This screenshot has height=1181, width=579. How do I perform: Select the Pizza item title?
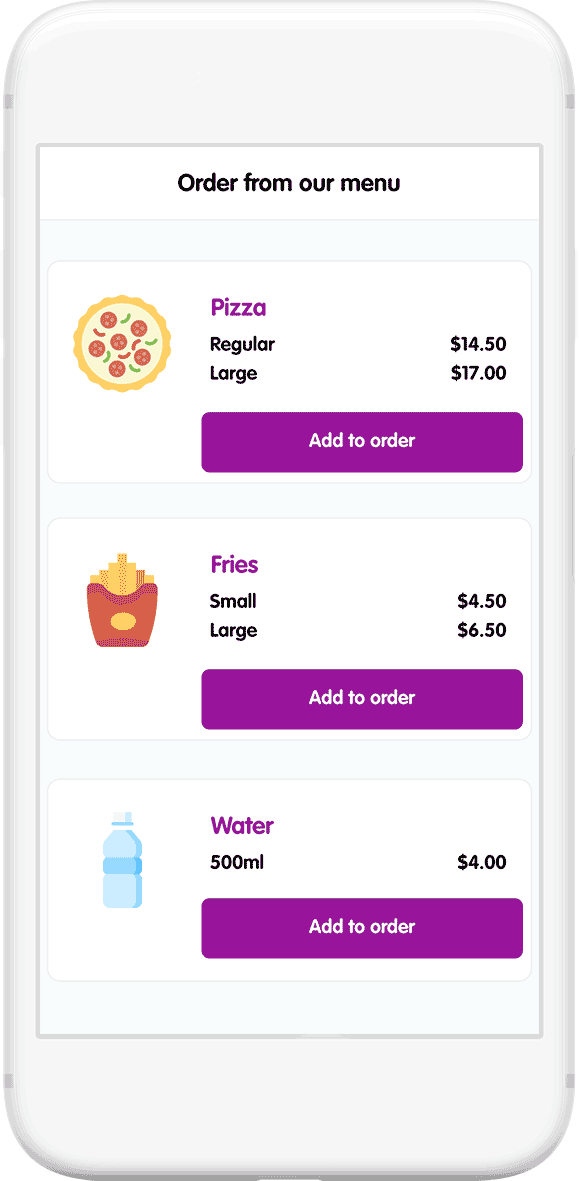(237, 308)
